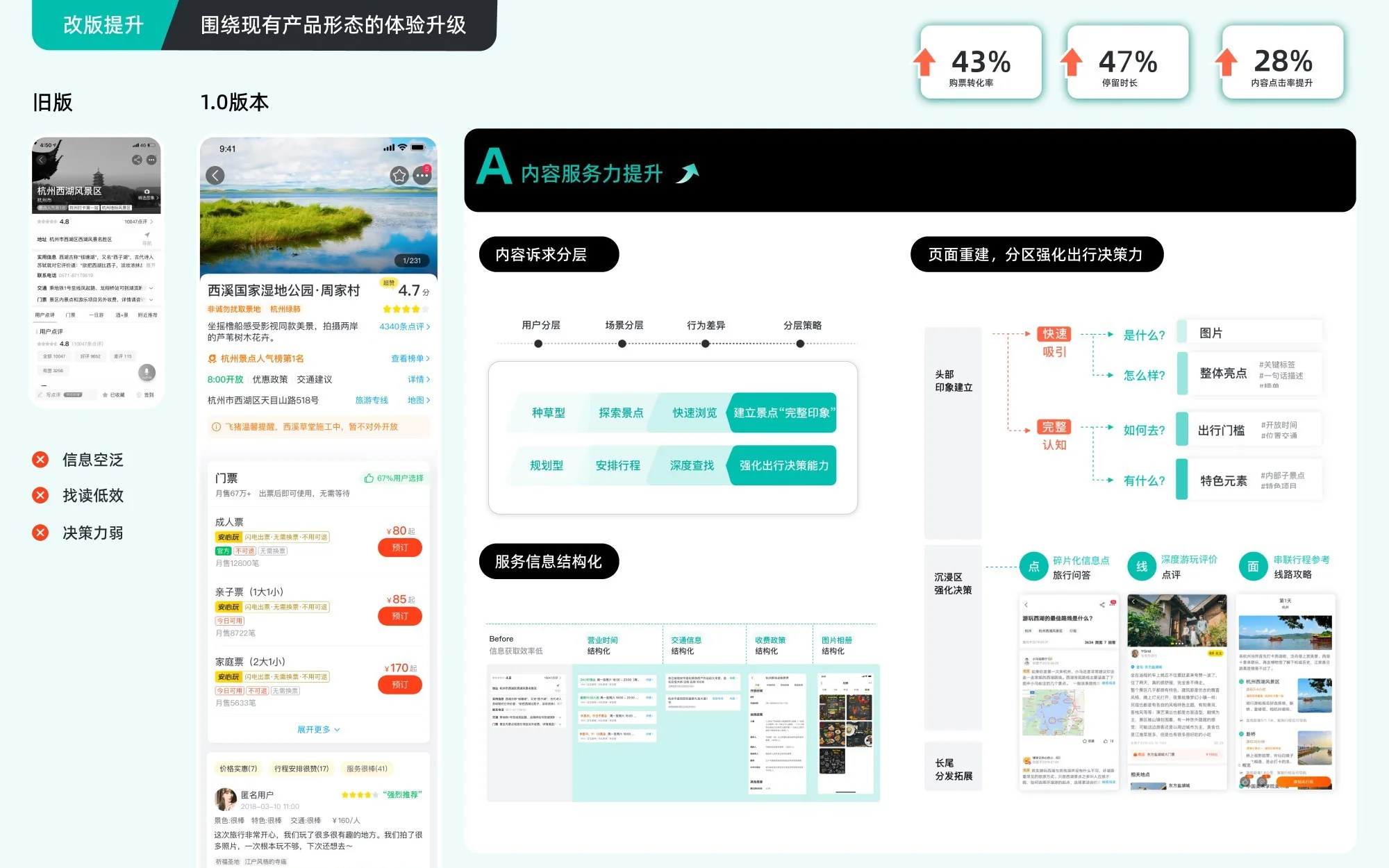This screenshot has width=1389, height=868.
Task: Click the 旅游专线 link
Action: click(372, 401)
